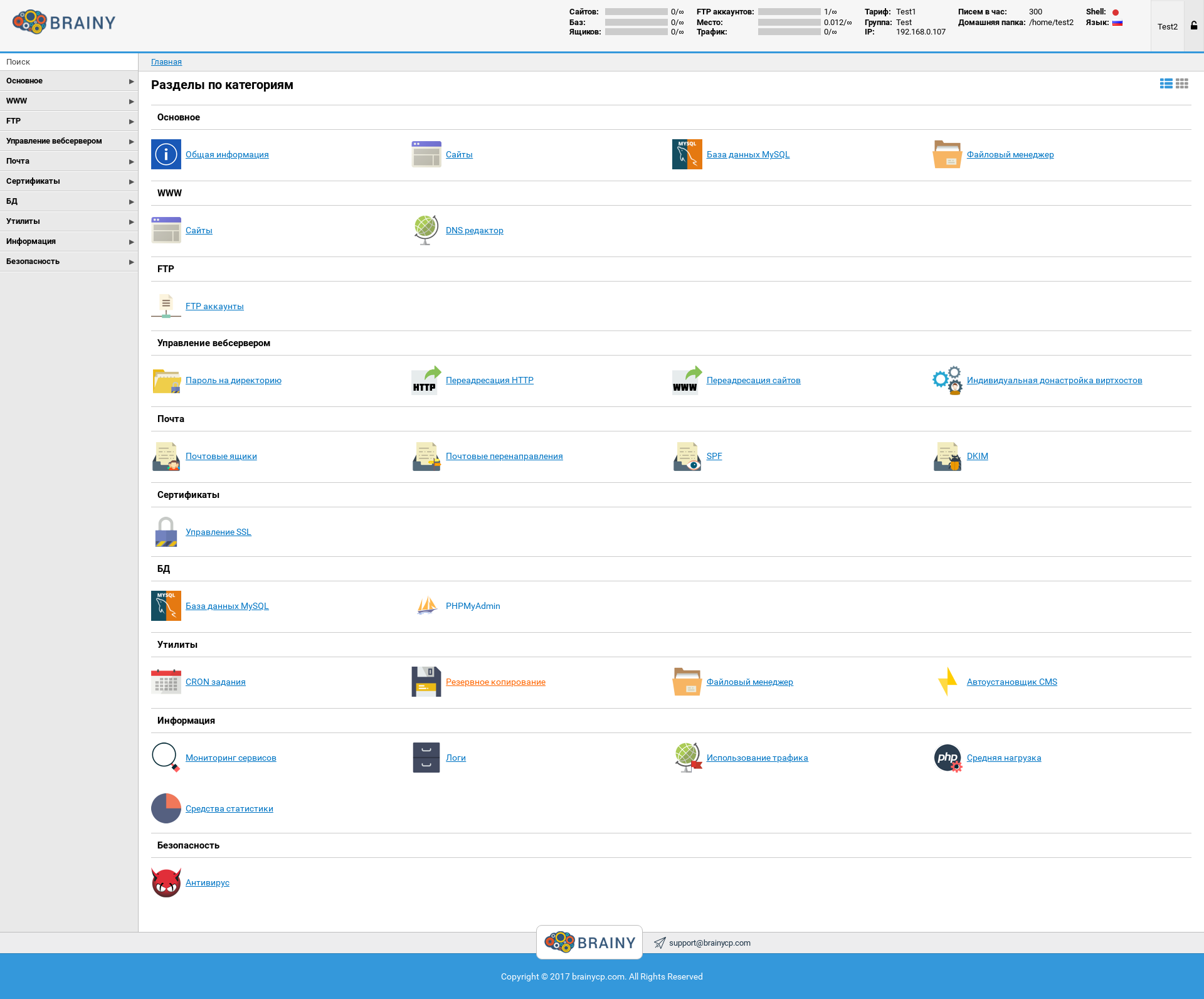1204x999 pixels.
Task: Click the lock icon next to Test2
Action: (x=1194, y=26)
